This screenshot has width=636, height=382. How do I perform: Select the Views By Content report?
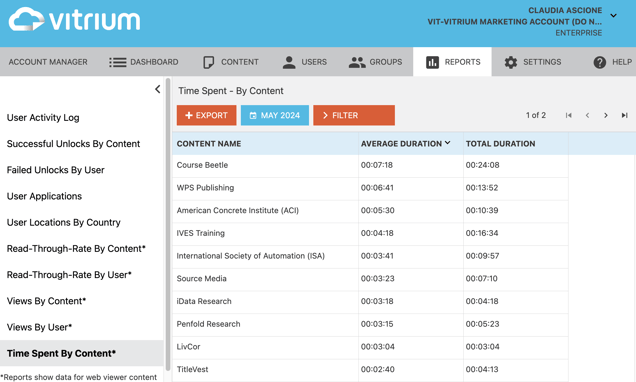tap(46, 301)
